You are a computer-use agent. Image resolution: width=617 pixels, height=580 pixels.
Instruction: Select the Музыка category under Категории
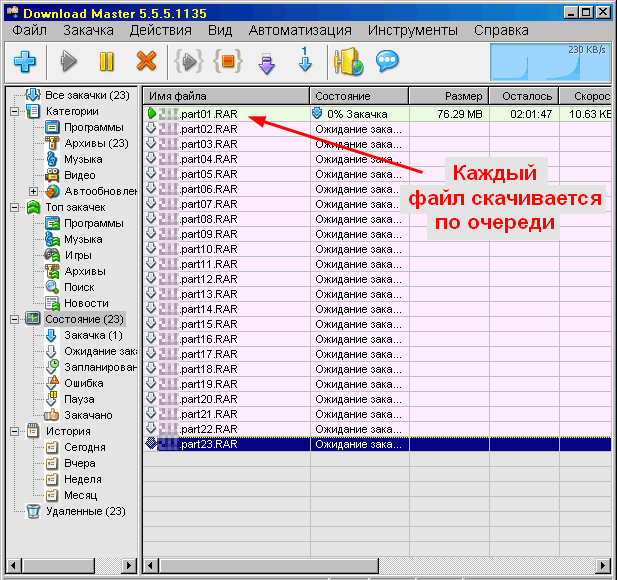pos(83,159)
